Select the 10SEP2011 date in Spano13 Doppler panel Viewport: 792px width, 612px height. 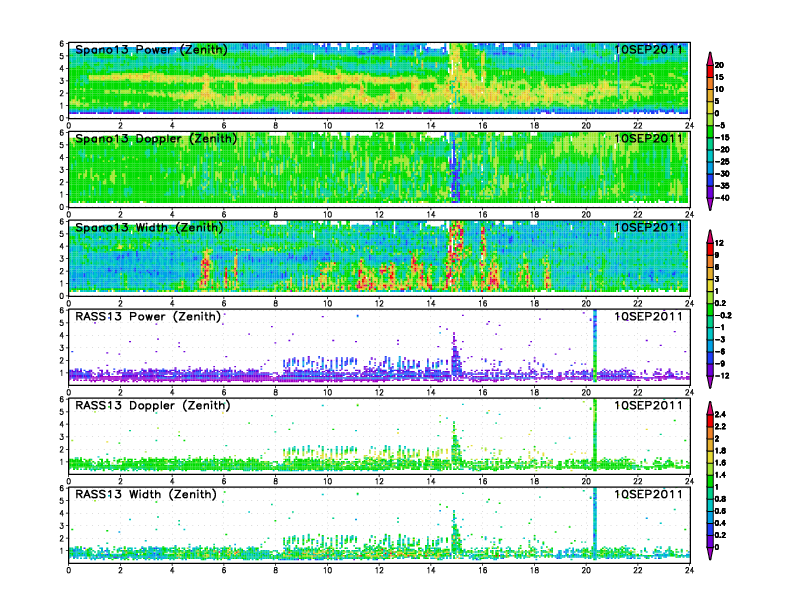(x=648, y=138)
